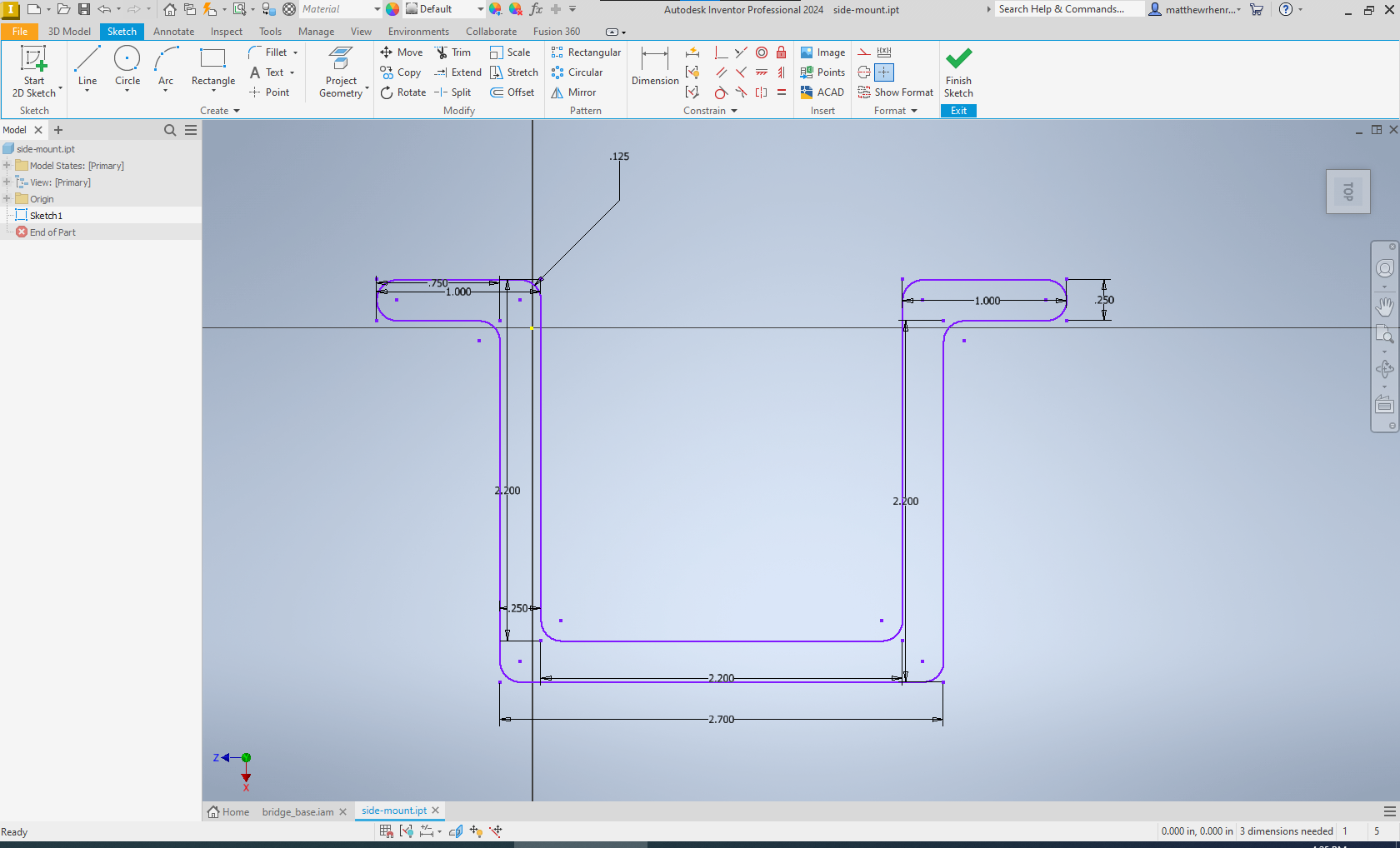The width and height of the screenshot is (1400, 848).
Task: Apply Concentric constraint icon
Action: click(762, 52)
